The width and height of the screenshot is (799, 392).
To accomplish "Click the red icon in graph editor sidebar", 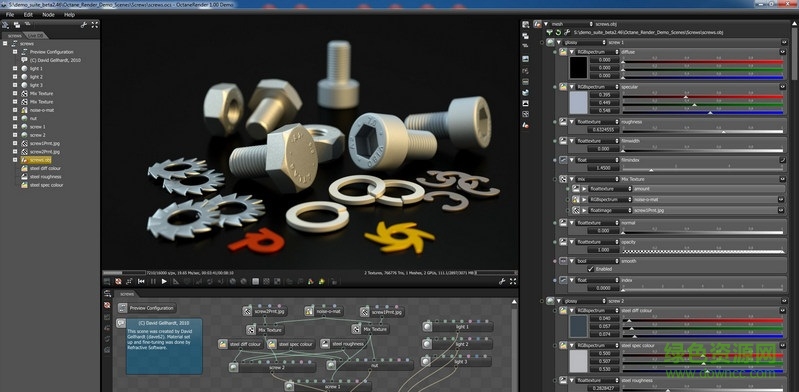I will point(107,305).
